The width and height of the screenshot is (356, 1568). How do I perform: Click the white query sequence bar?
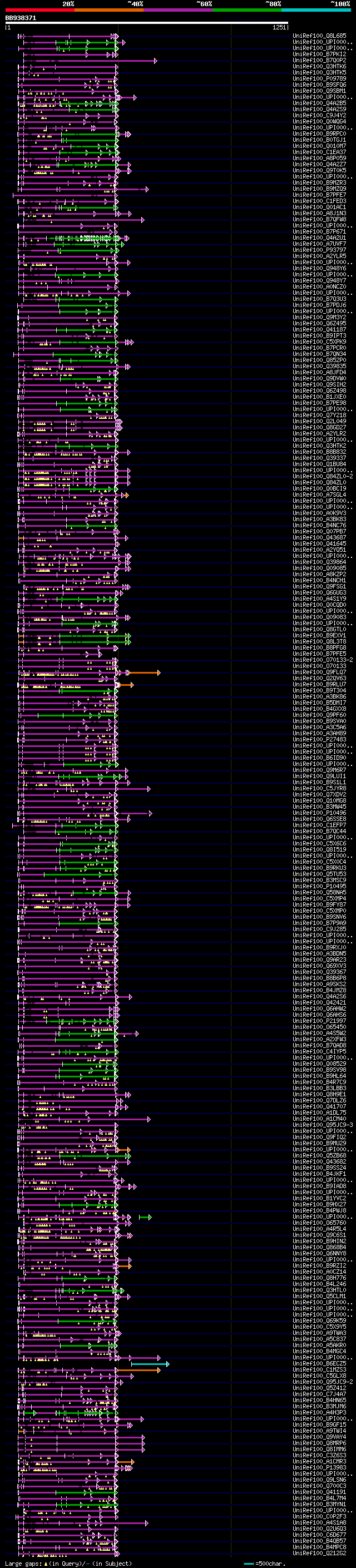(x=147, y=23)
